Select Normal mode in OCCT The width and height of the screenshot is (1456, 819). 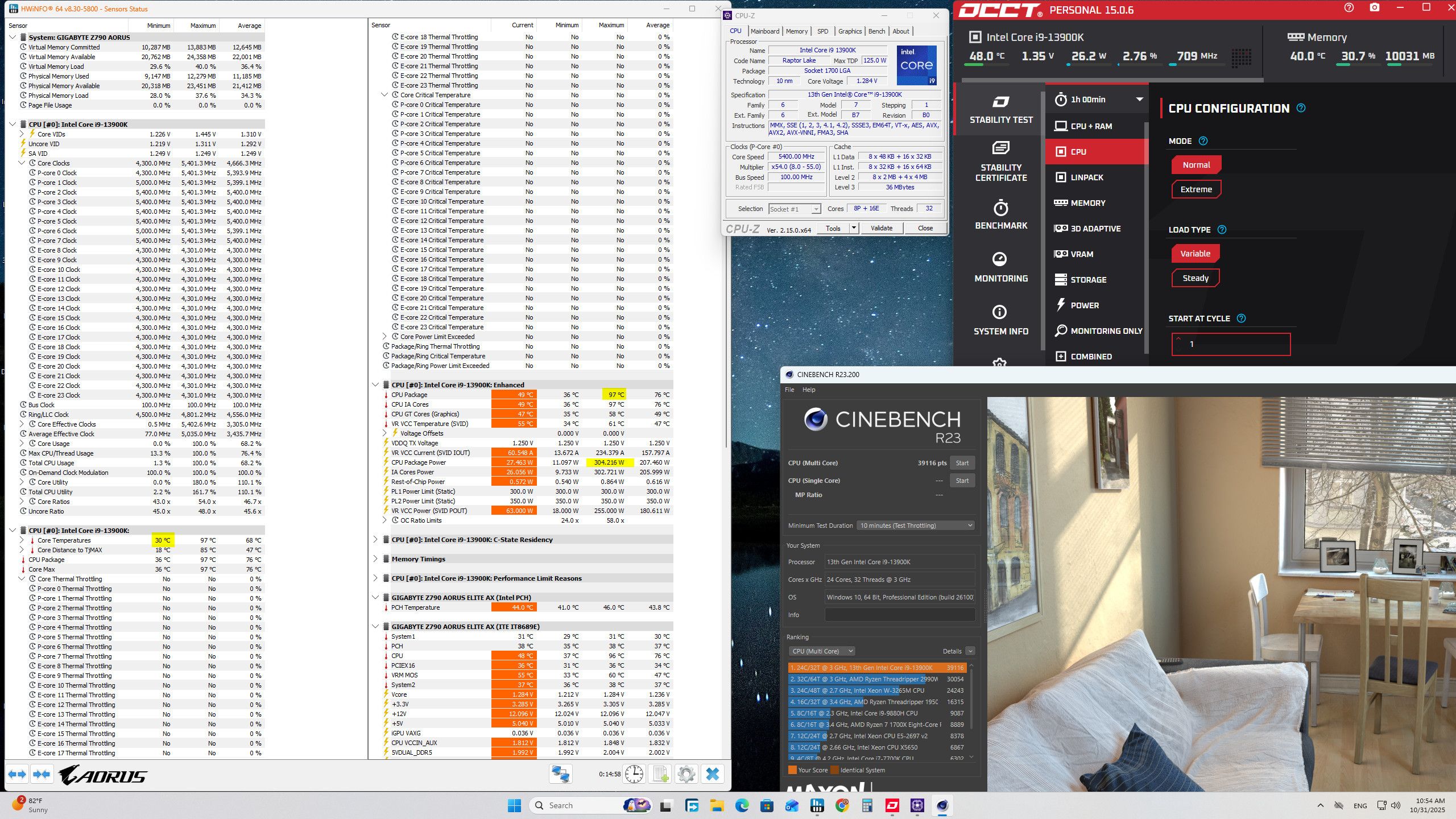[1196, 165]
